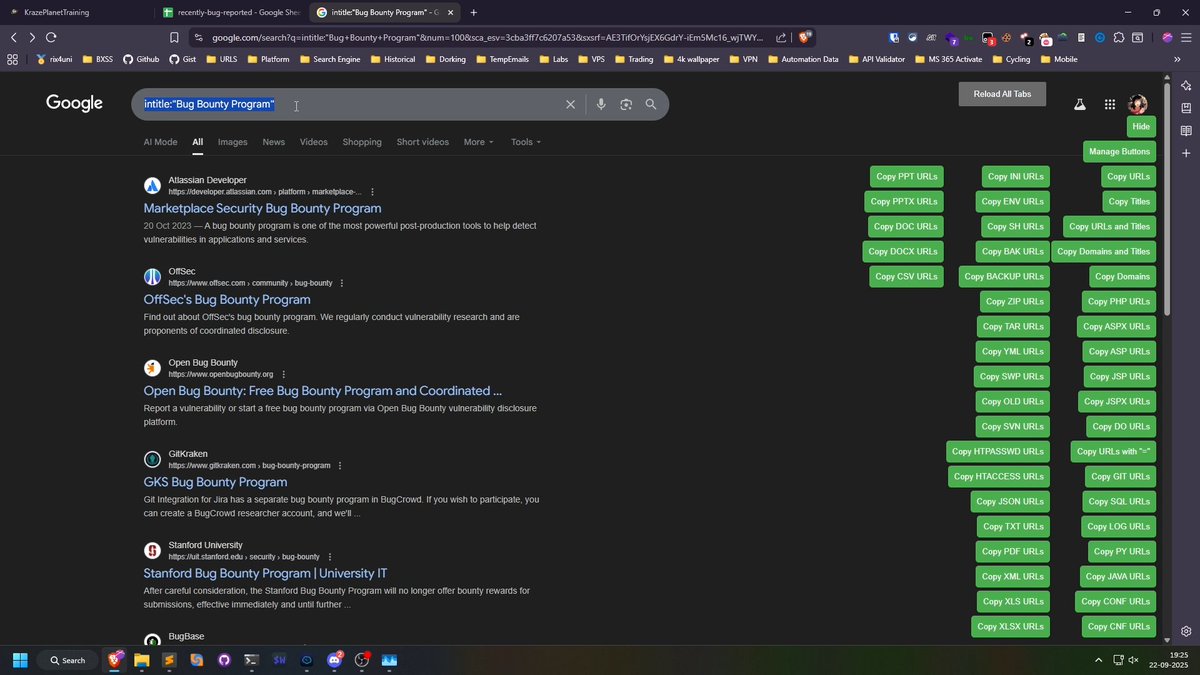This screenshot has width=1200, height=675.
Task: Open the extensions puzzle piece icon
Action: pyautogui.click(x=1119, y=37)
